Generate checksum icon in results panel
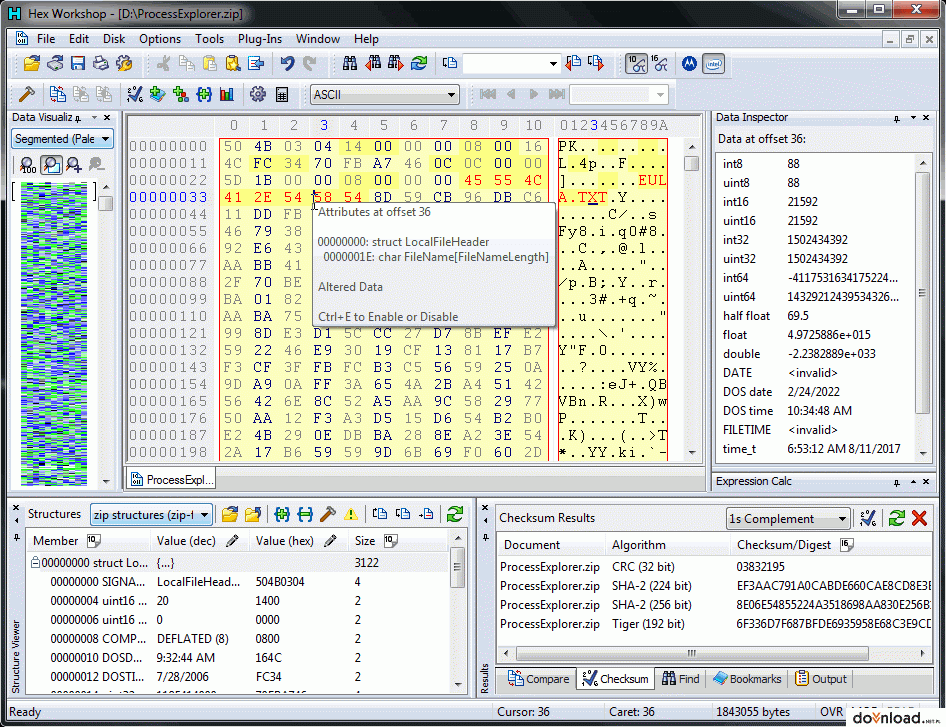946x727 pixels. pos(868,518)
